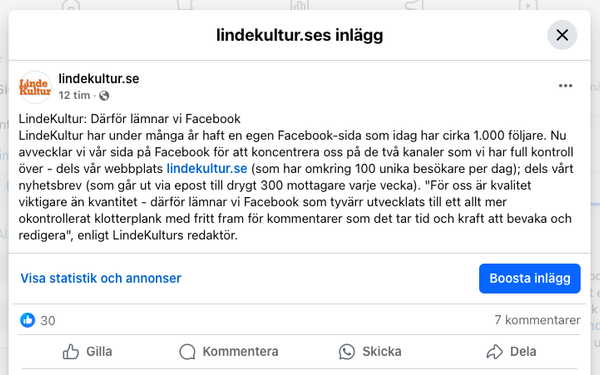Share the post with Dela arrow
Viewport: 600px width, 375px height.
point(511,351)
